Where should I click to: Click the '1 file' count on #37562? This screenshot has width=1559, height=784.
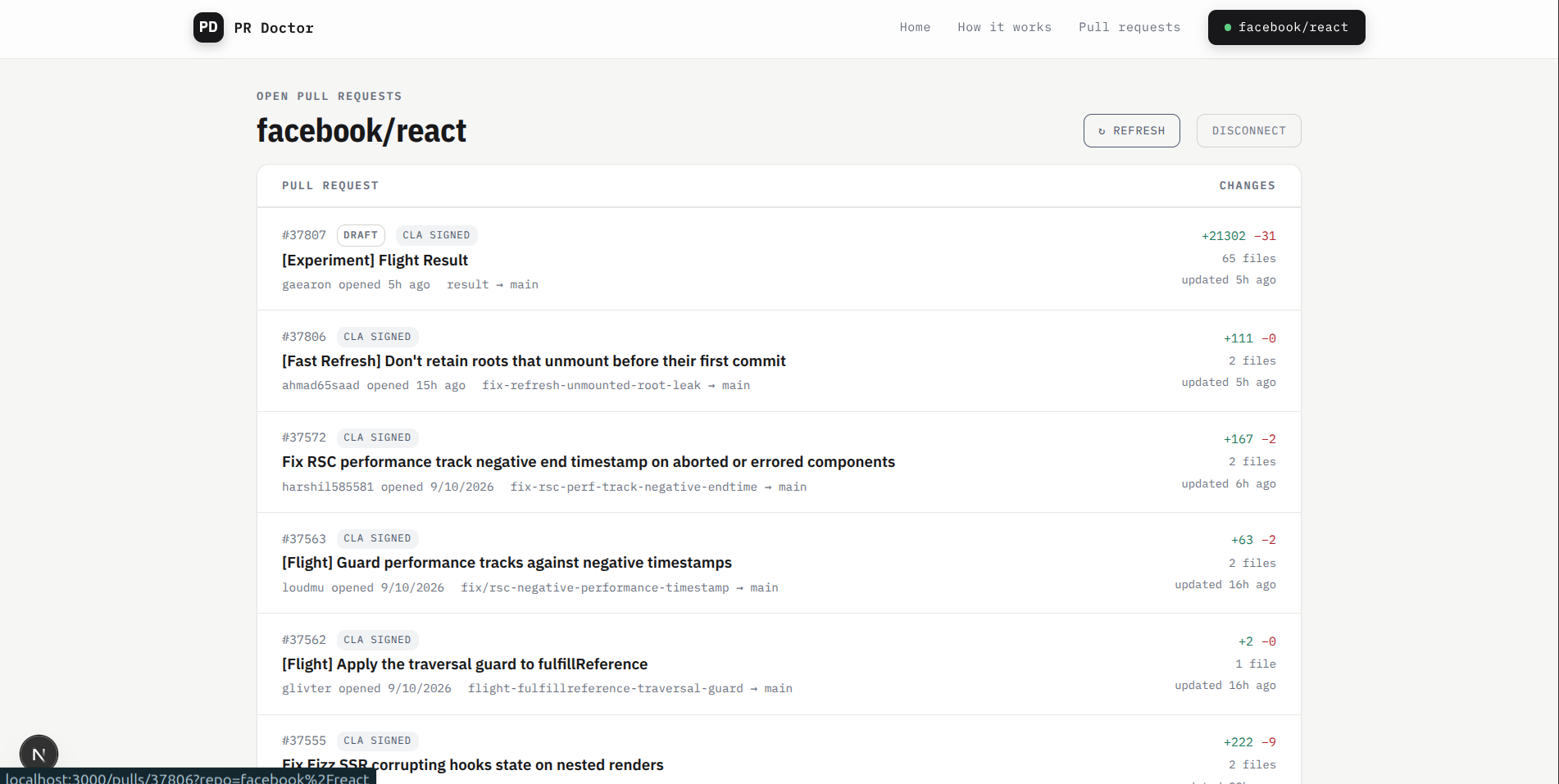(x=1256, y=664)
